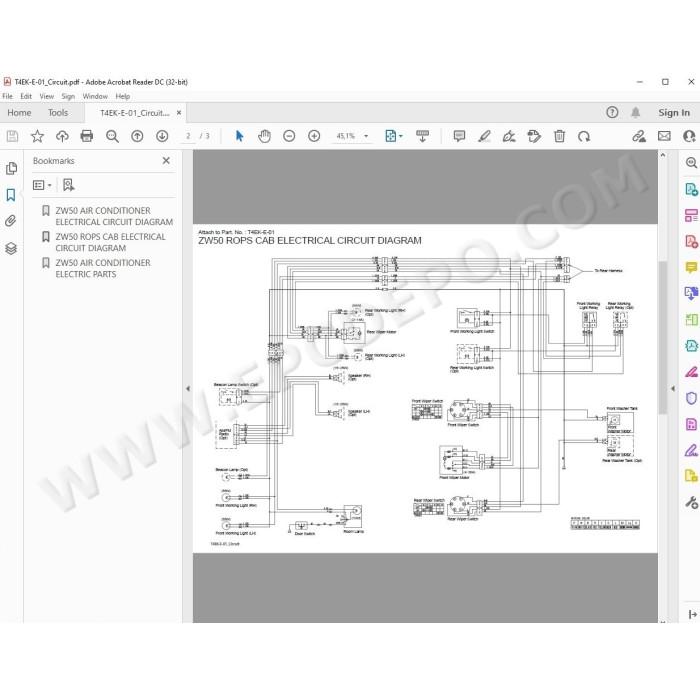Open the help question-mark icon
Screen dimensions: 700x700
coord(612,112)
